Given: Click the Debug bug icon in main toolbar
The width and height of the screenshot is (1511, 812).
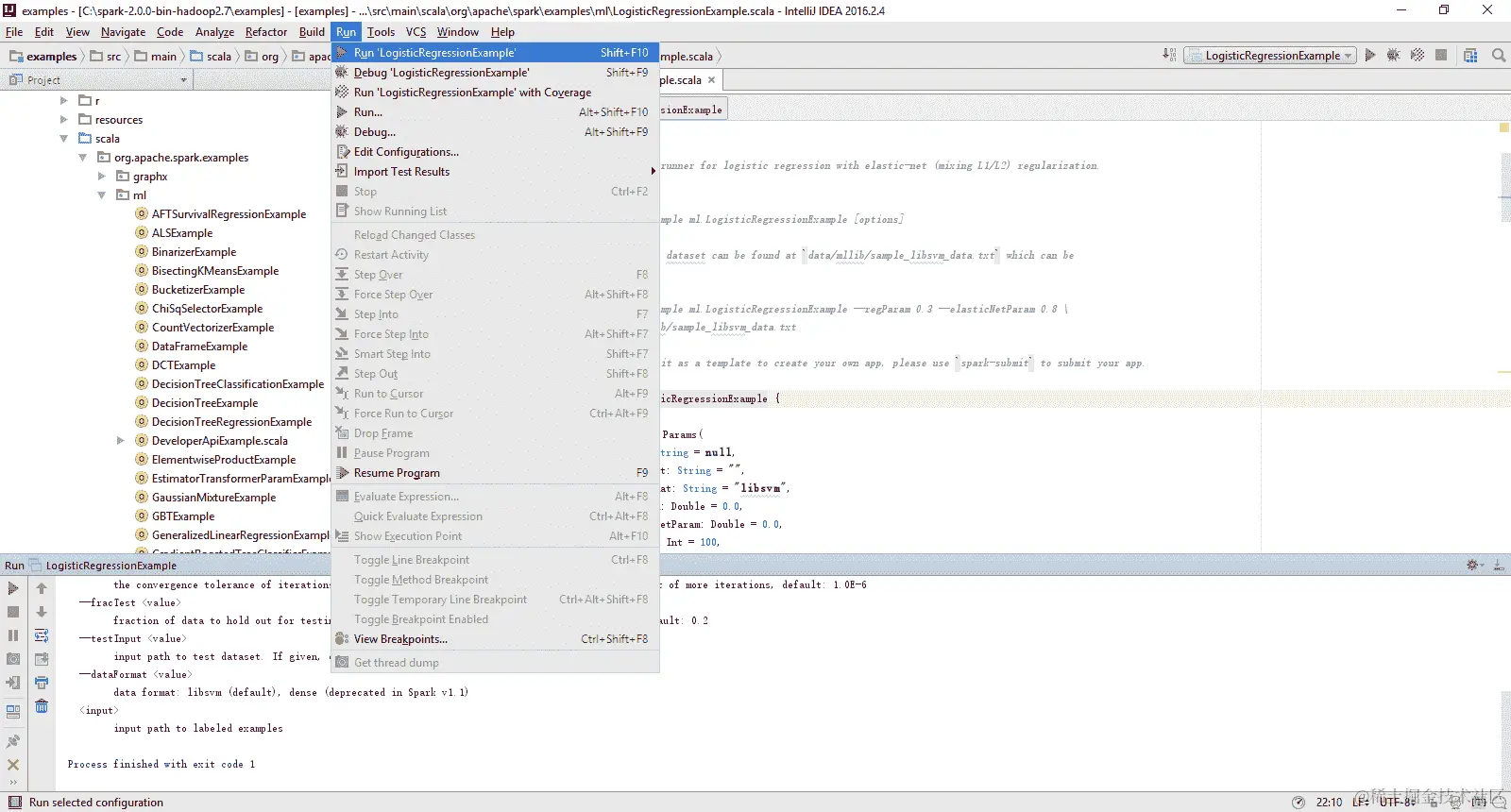Looking at the screenshot, I should [x=1393, y=56].
